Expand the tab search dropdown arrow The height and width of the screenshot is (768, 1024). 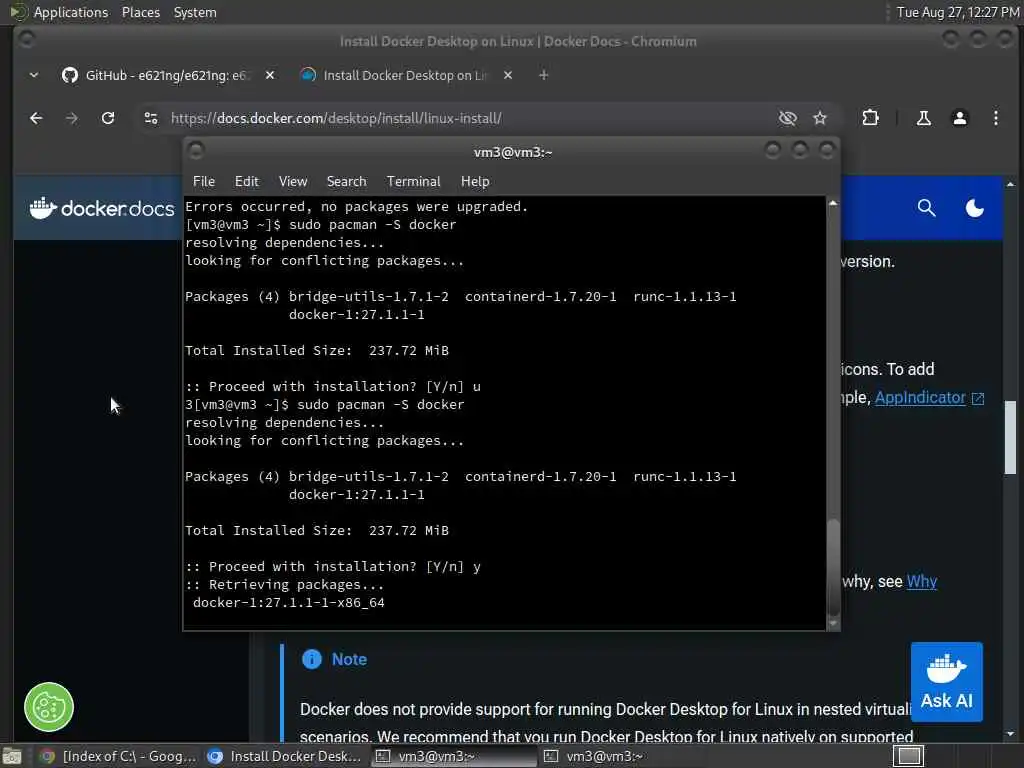tap(34, 75)
